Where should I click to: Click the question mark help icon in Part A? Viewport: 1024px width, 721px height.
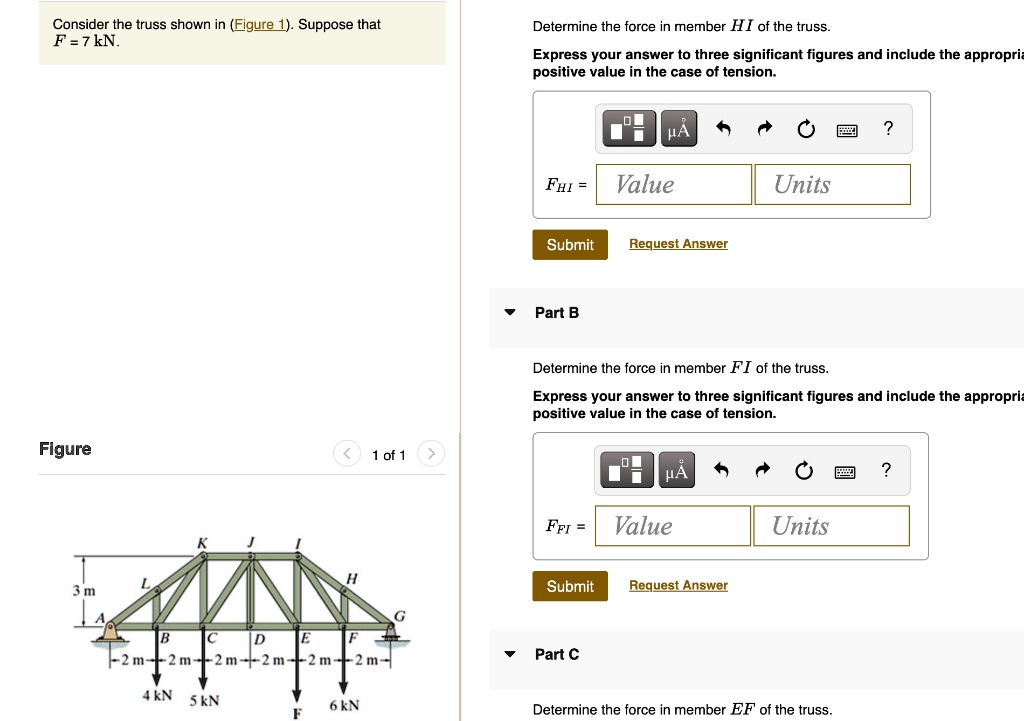tap(887, 128)
